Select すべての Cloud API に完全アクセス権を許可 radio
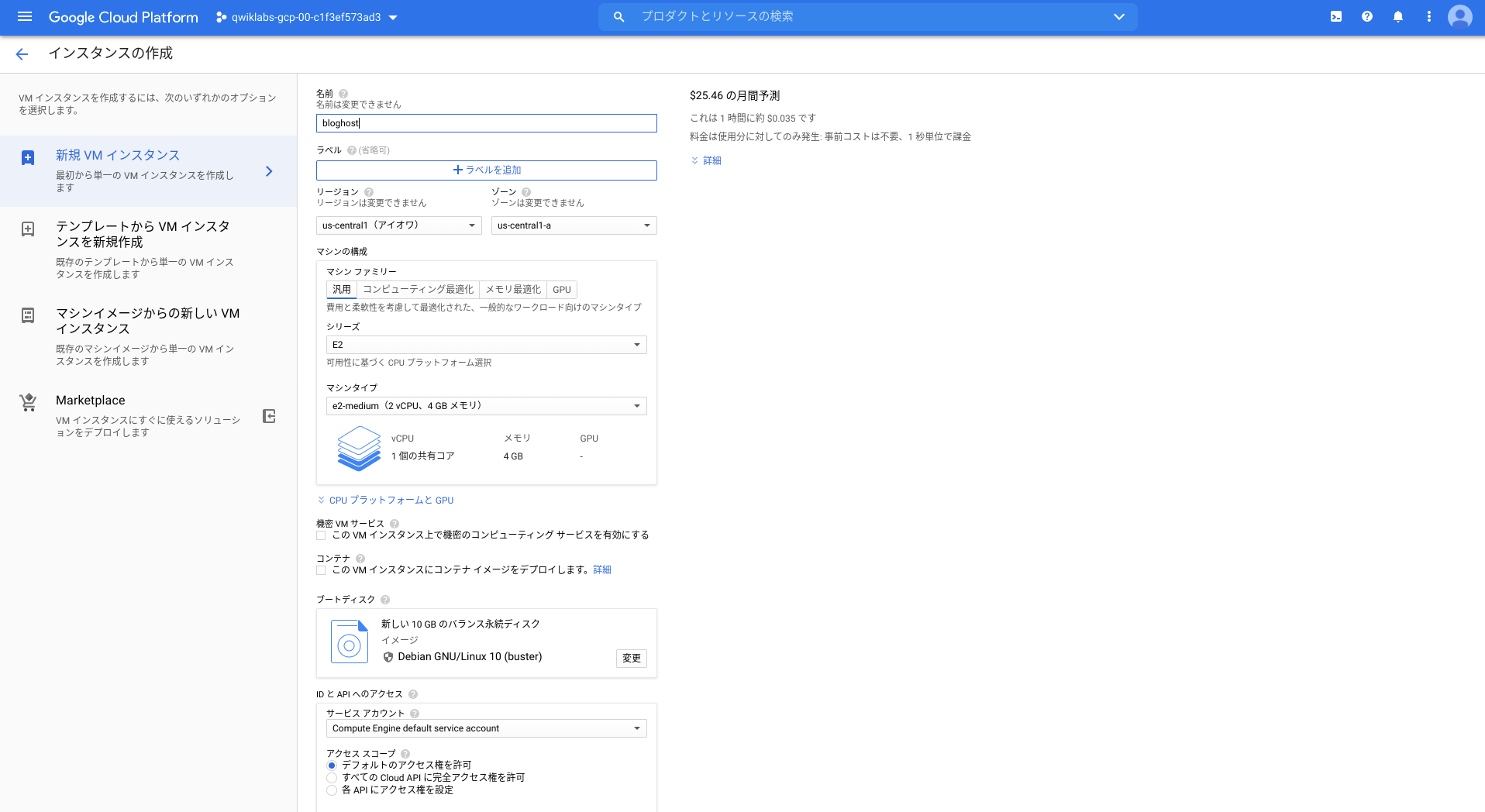The width and height of the screenshot is (1485, 812). (332, 778)
